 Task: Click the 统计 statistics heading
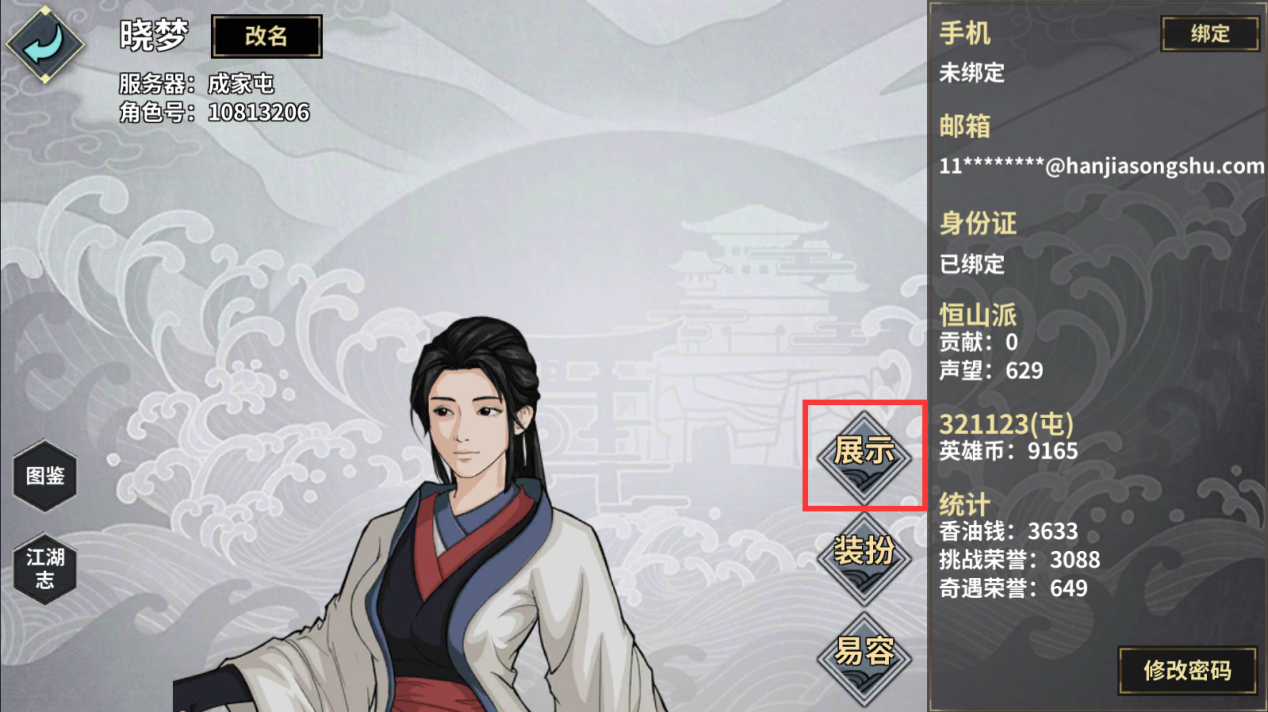coord(965,503)
